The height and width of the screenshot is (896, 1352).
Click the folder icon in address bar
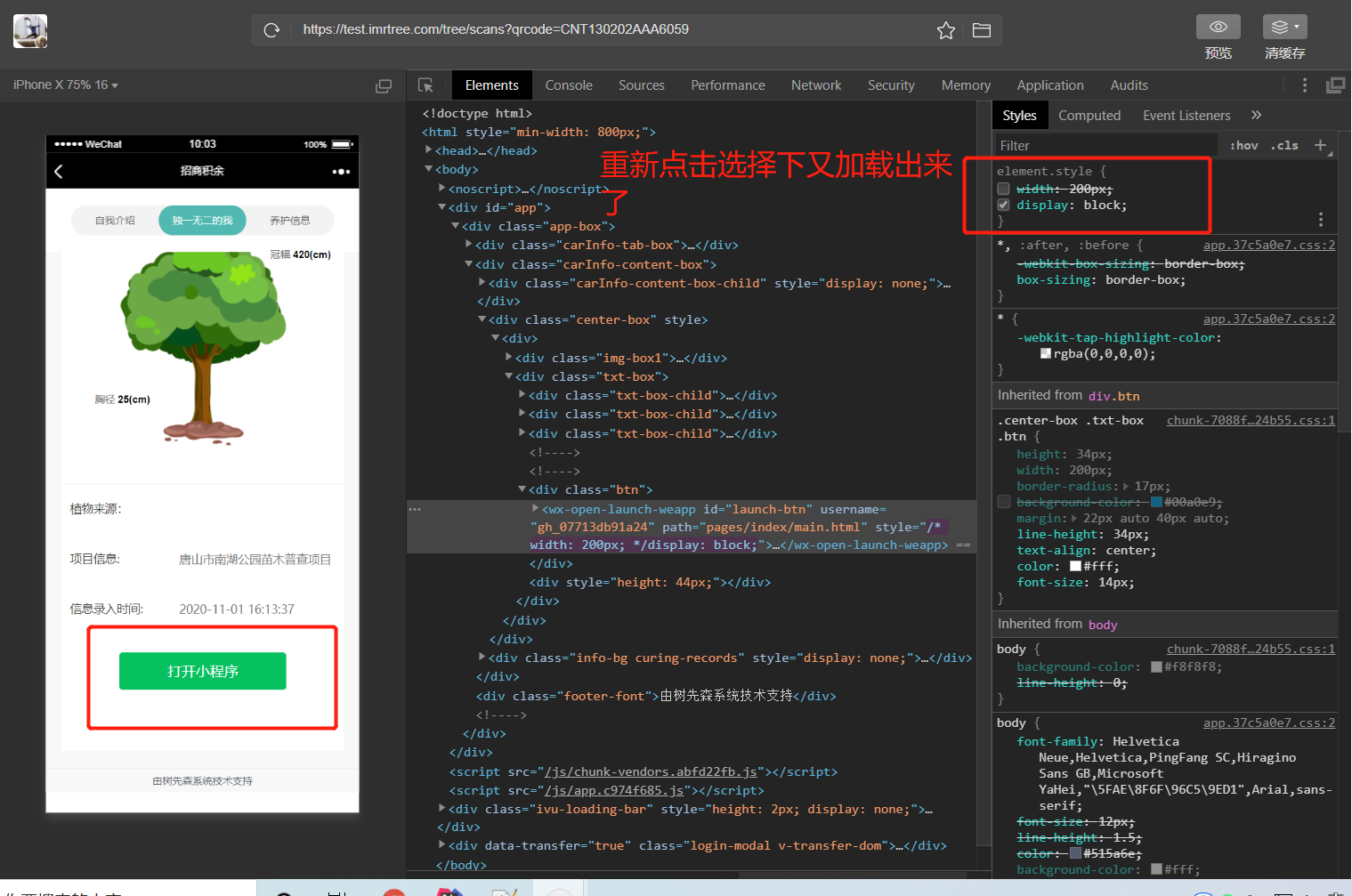click(x=982, y=30)
